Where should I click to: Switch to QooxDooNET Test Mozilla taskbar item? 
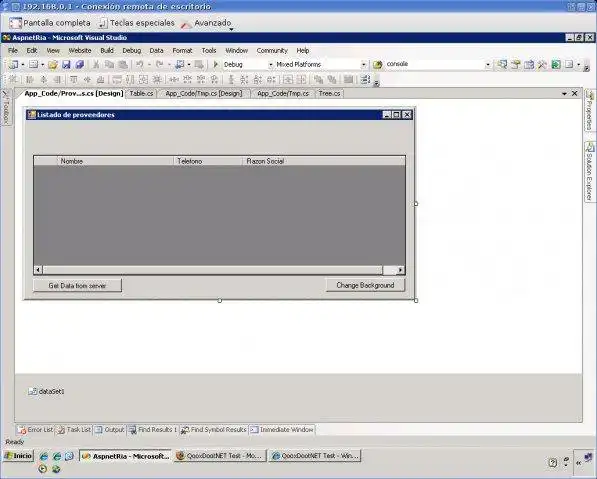[x=220, y=456]
